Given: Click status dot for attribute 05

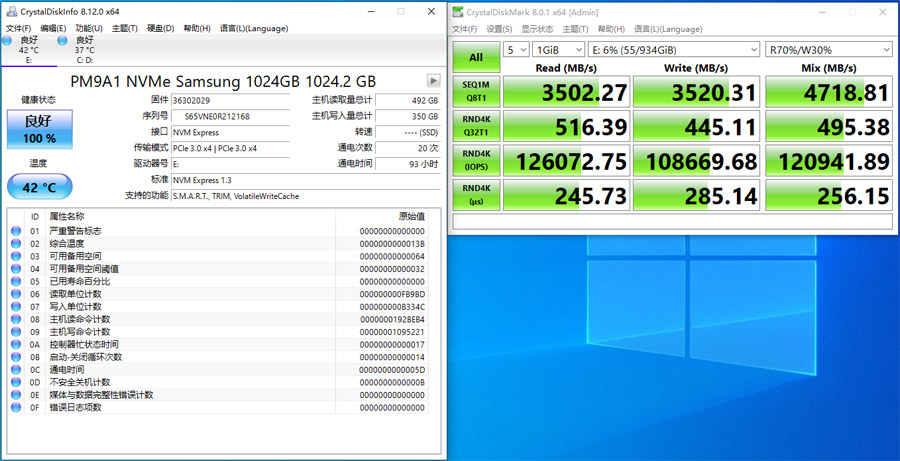Looking at the screenshot, I should 15,281.
